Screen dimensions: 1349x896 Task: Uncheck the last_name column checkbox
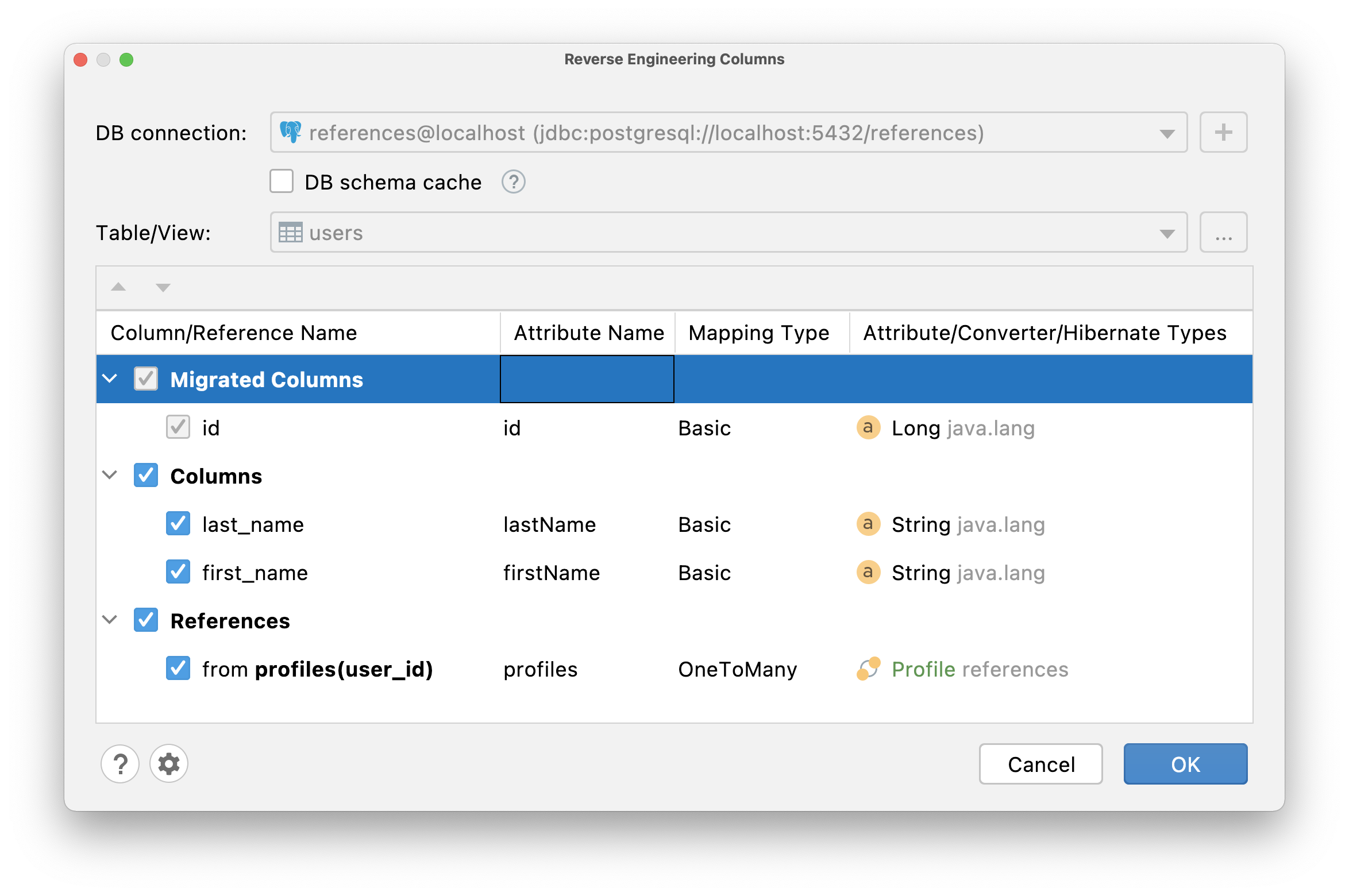[x=178, y=524]
